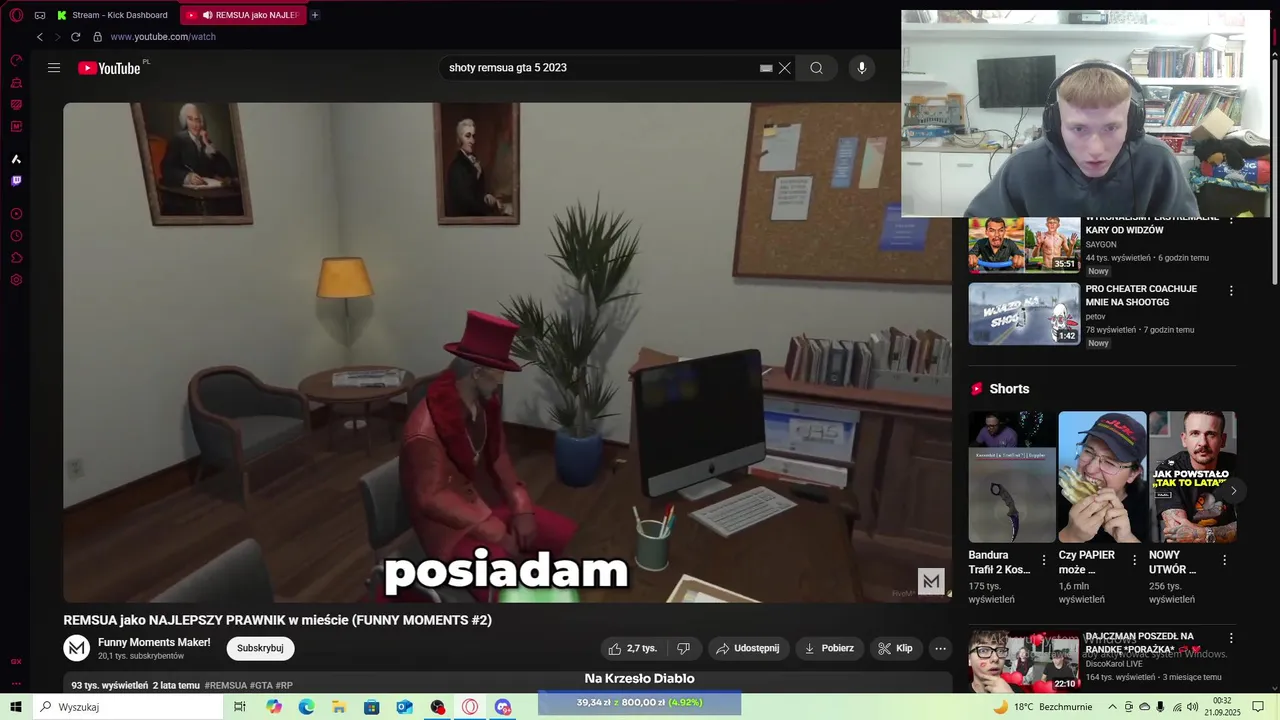The height and width of the screenshot is (720, 1280).
Task: Open DAJCZMAN POSZEDŁ NA RANDKĘ thumbnail
Action: 1024,661
